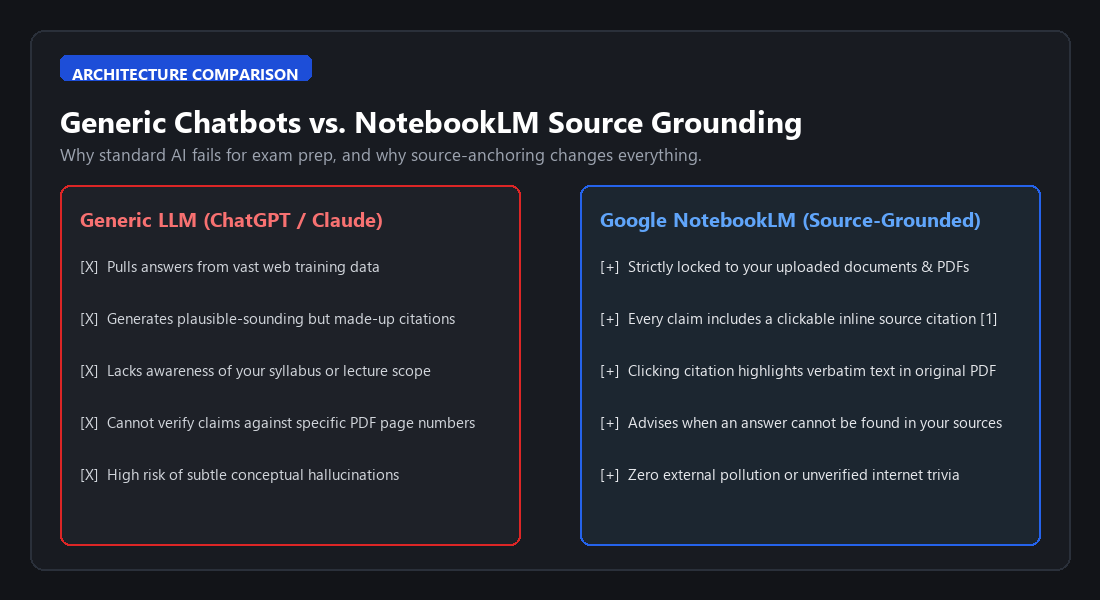Click 'Strictly locked to your uploaded documents & PDFs'
1100x600 pixels.
tap(798, 267)
